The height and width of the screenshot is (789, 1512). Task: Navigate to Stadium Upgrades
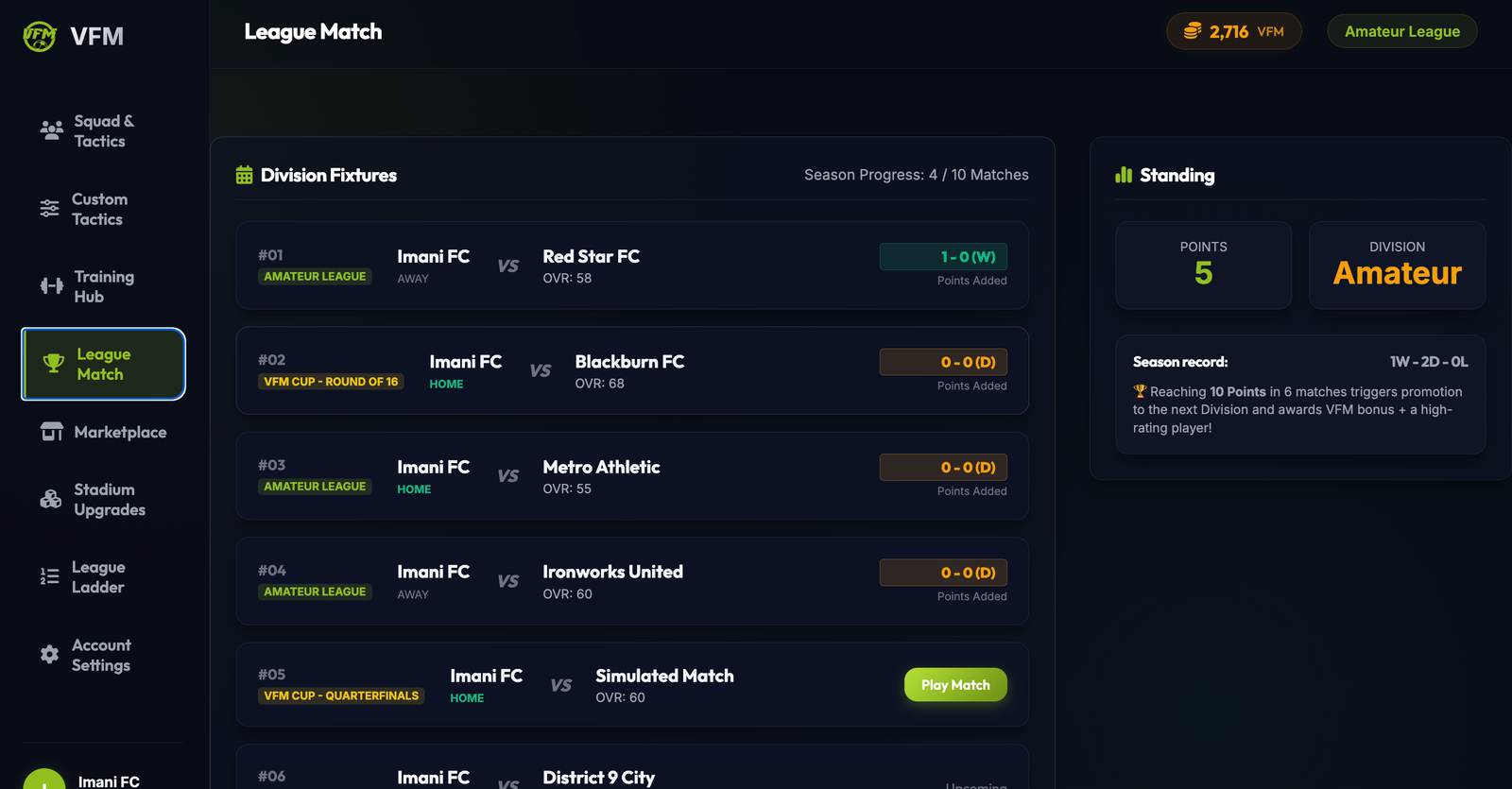pyautogui.click(x=103, y=499)
